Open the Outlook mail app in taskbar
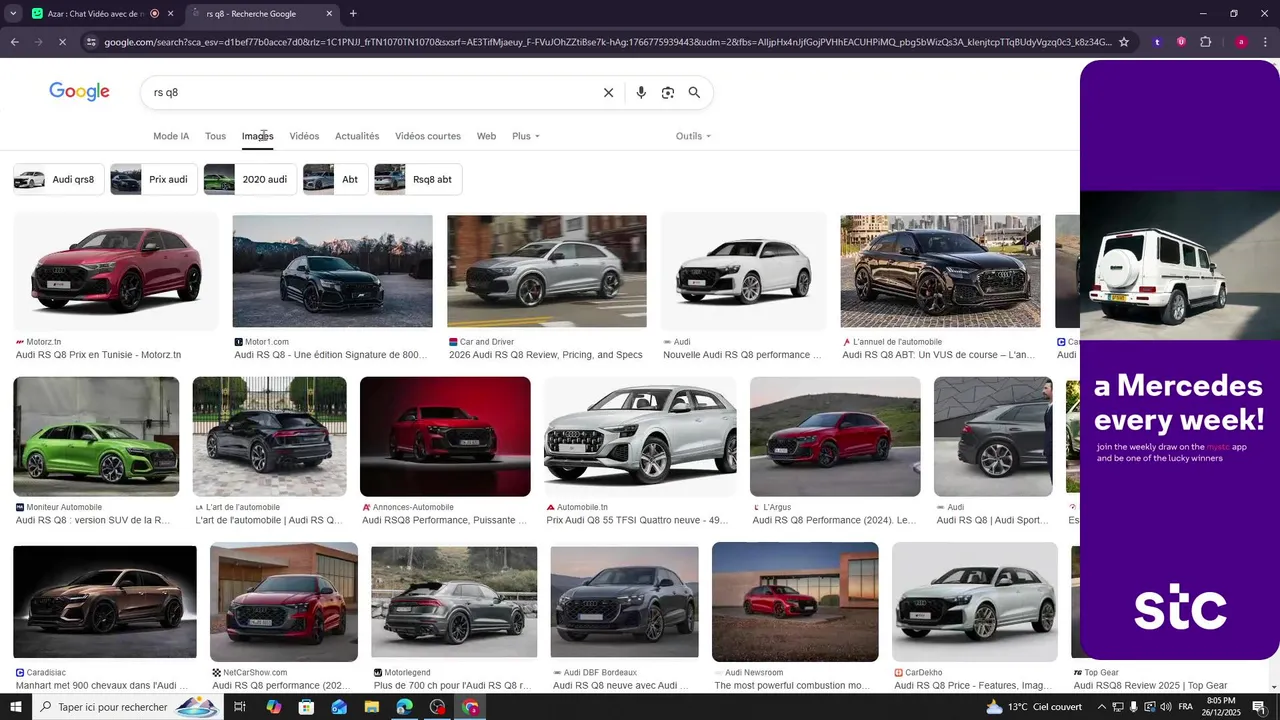 click(339, 707)
